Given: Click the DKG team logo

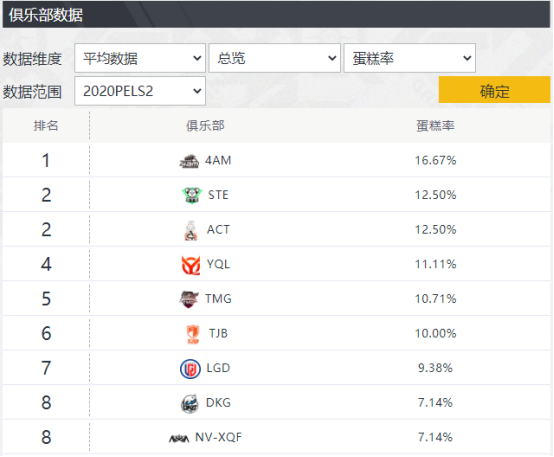Looking at the screenshot, I should tap(190, 404).
